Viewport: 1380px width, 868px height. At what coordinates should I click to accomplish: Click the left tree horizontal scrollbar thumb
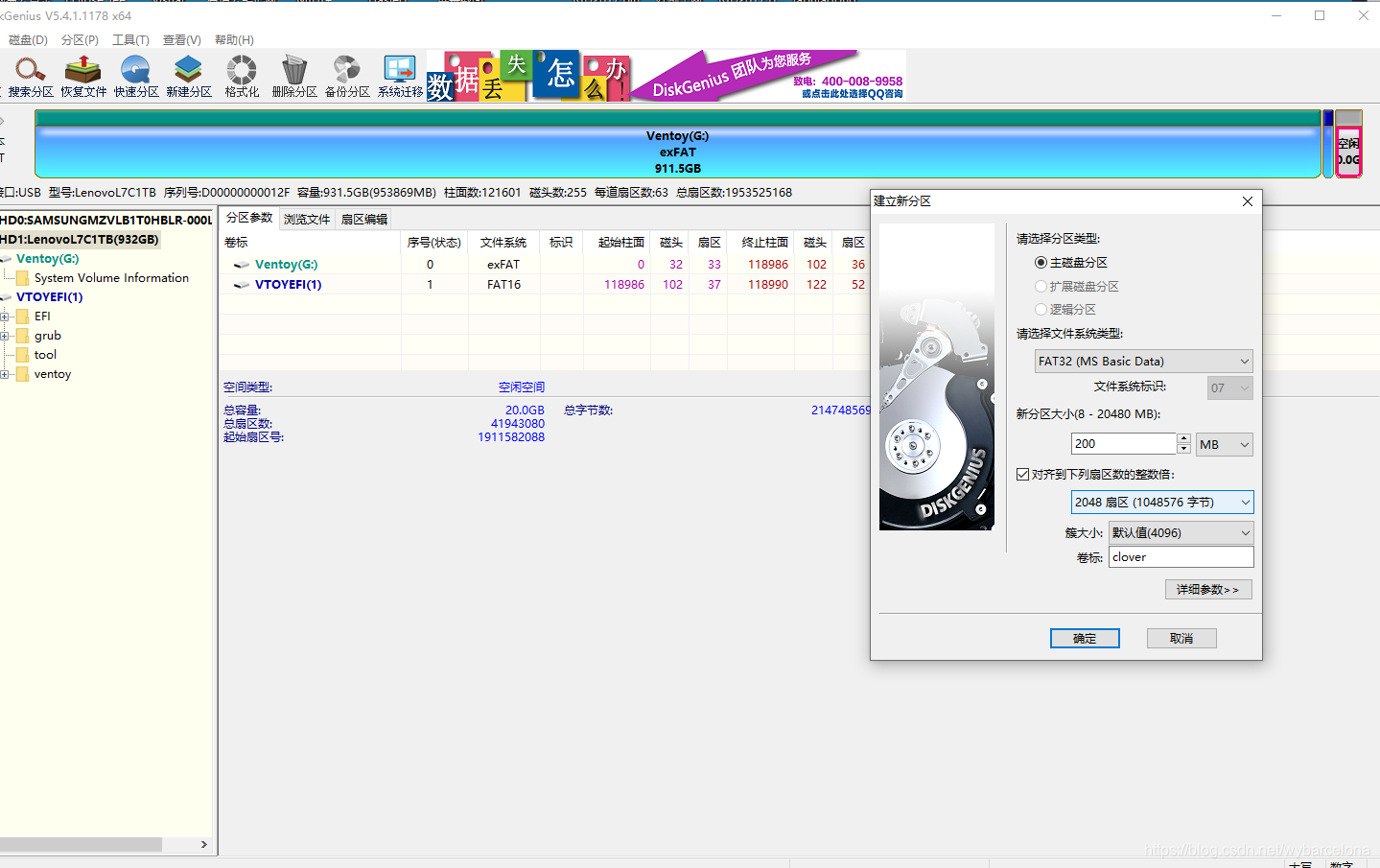pyautogui.click(x=81, y=845)
